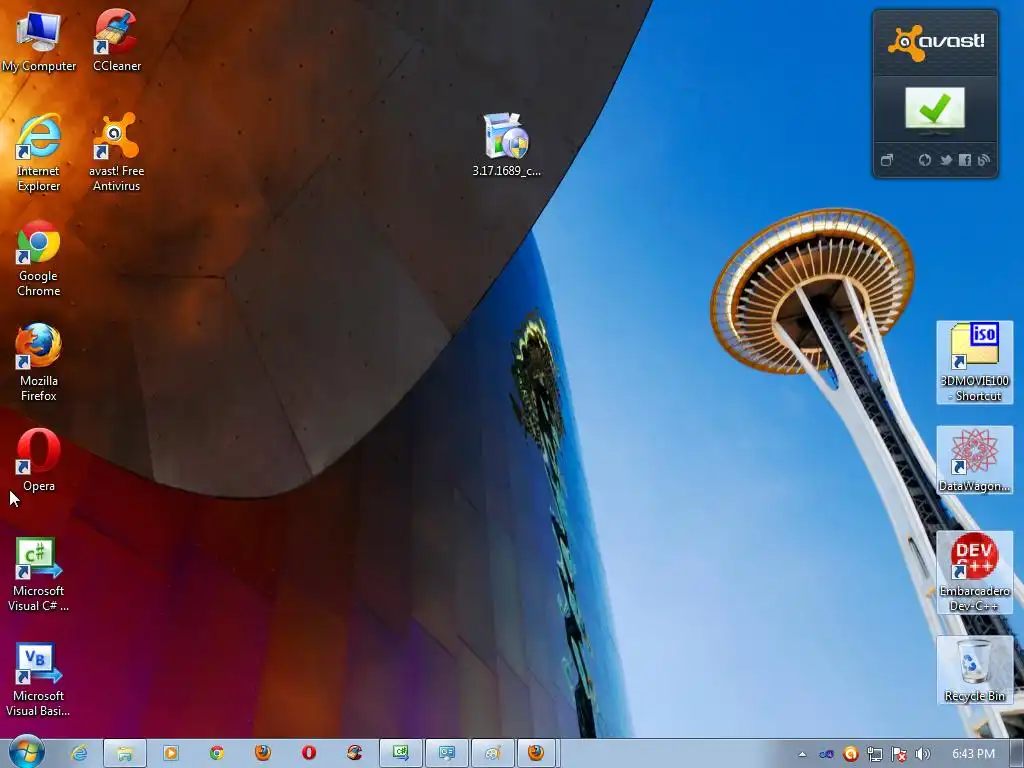
Task: Select the Recycle Bin icon
Action: (x=974, y=670)
